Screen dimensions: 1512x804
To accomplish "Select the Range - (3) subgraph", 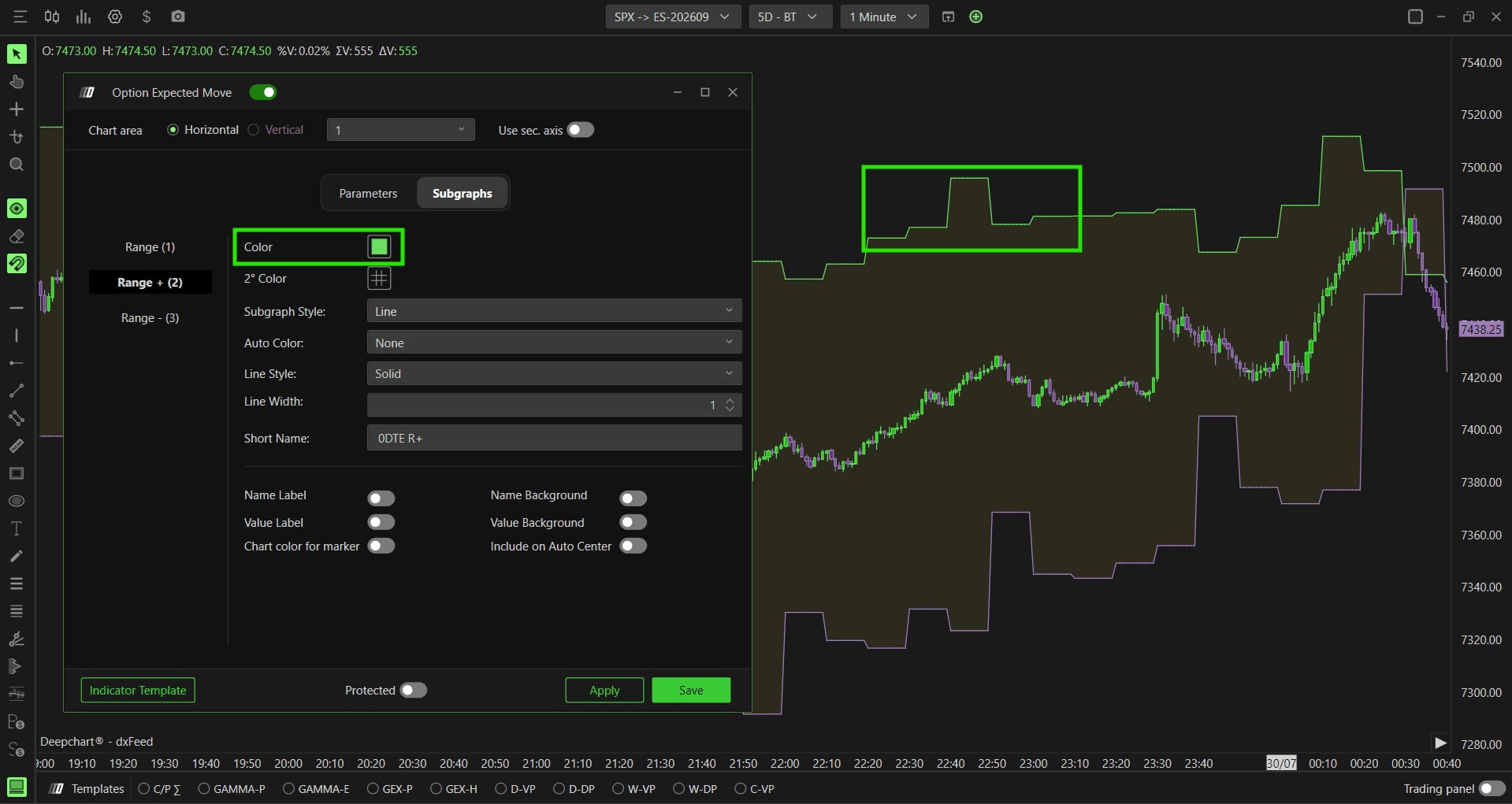I will click(x=150, y=318).
